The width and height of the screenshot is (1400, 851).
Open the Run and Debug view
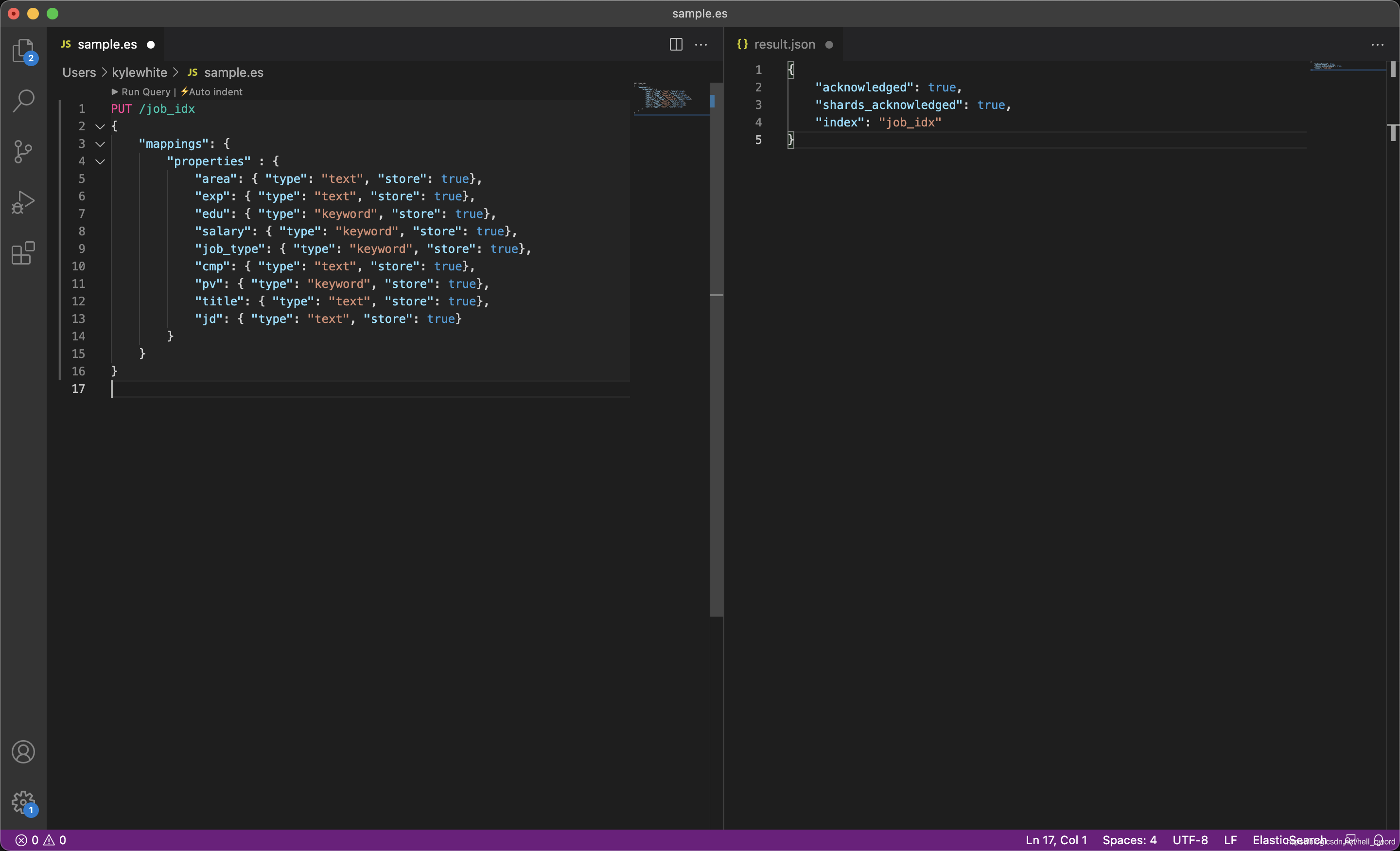[23, 202]
